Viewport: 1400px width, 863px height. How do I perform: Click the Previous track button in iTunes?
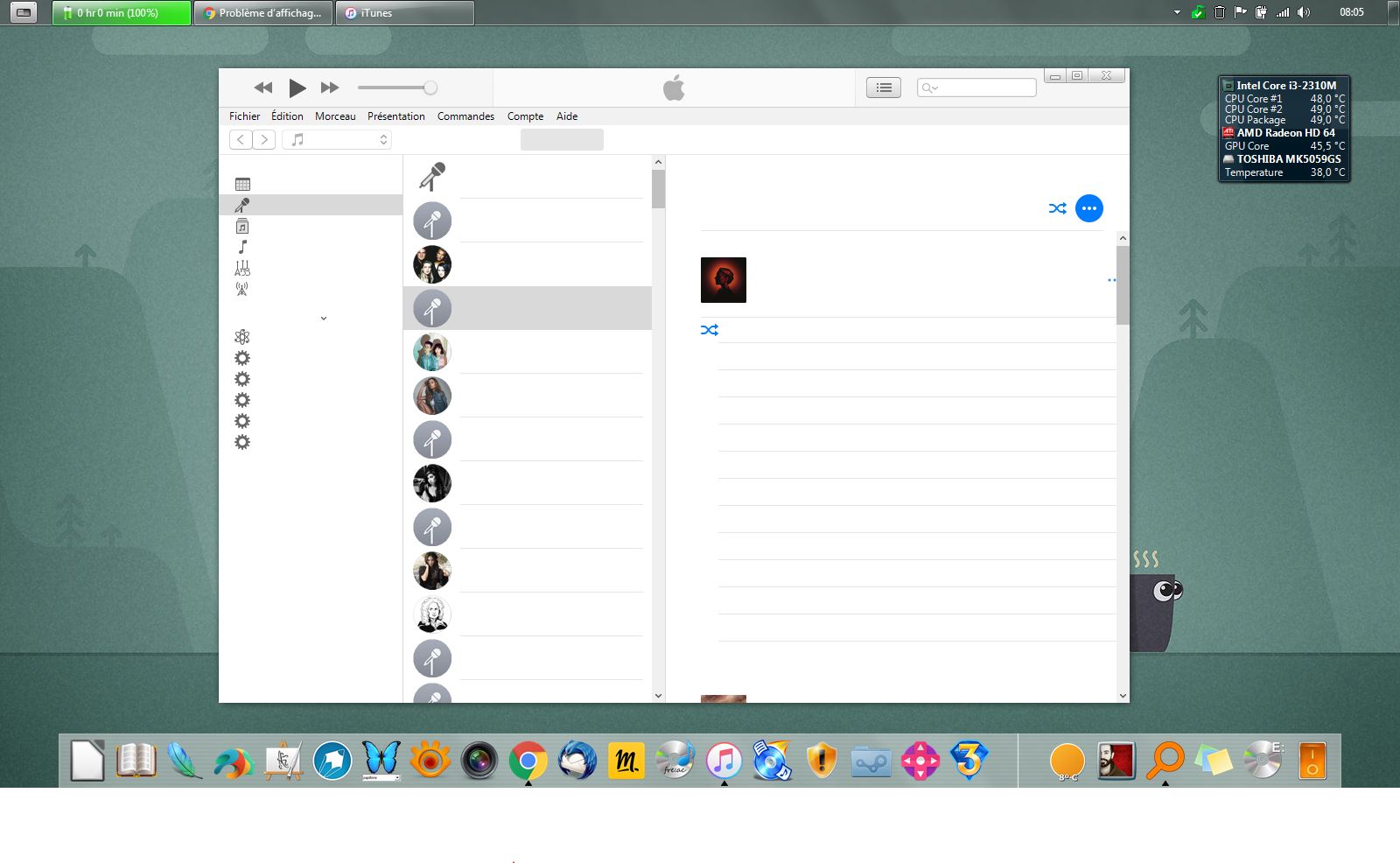coord(262,88)
